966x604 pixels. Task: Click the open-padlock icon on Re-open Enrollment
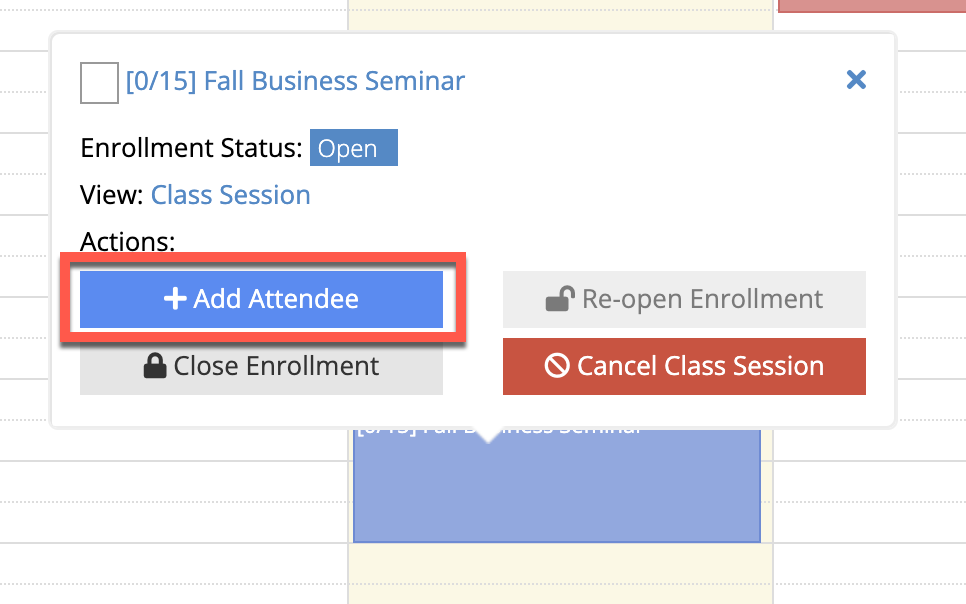[x=561, y=297]
